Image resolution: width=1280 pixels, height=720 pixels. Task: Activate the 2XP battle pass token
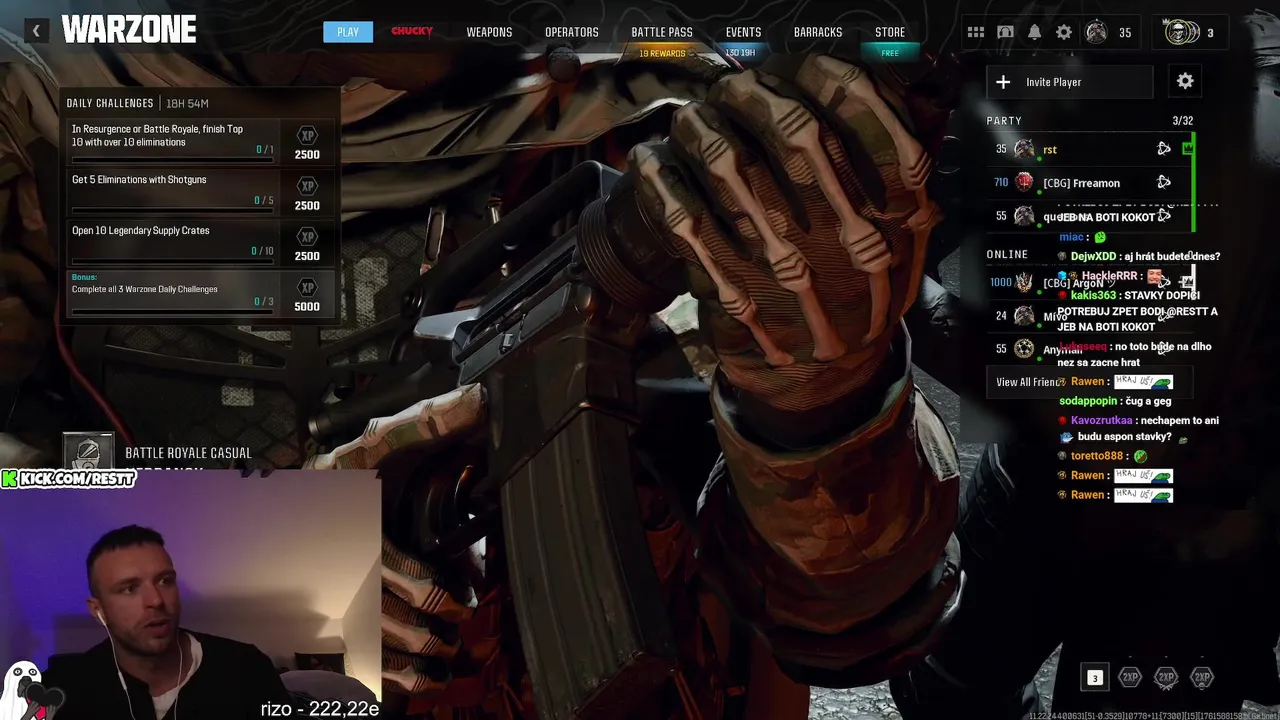click(1202, 678)
